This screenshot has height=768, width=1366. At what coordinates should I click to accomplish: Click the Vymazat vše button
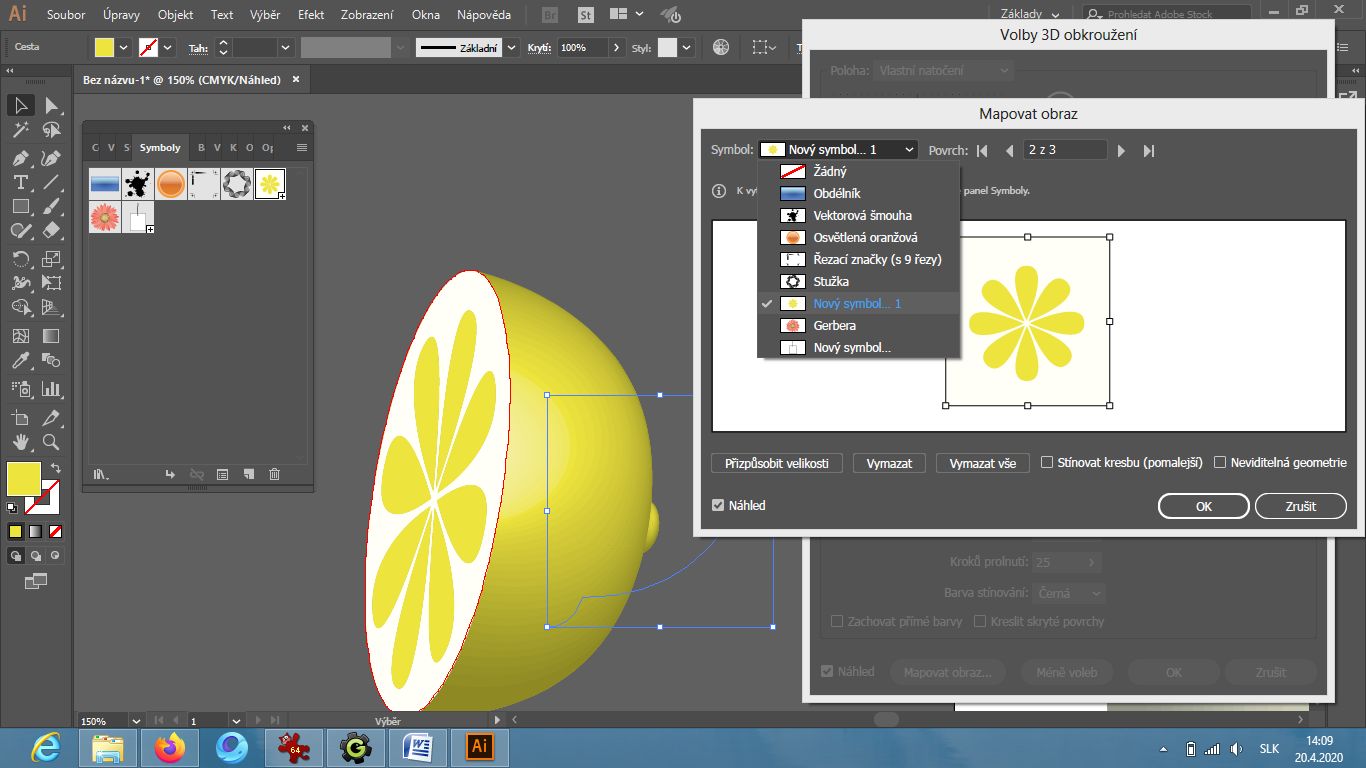pyautogui.click(x=982, y=462)
